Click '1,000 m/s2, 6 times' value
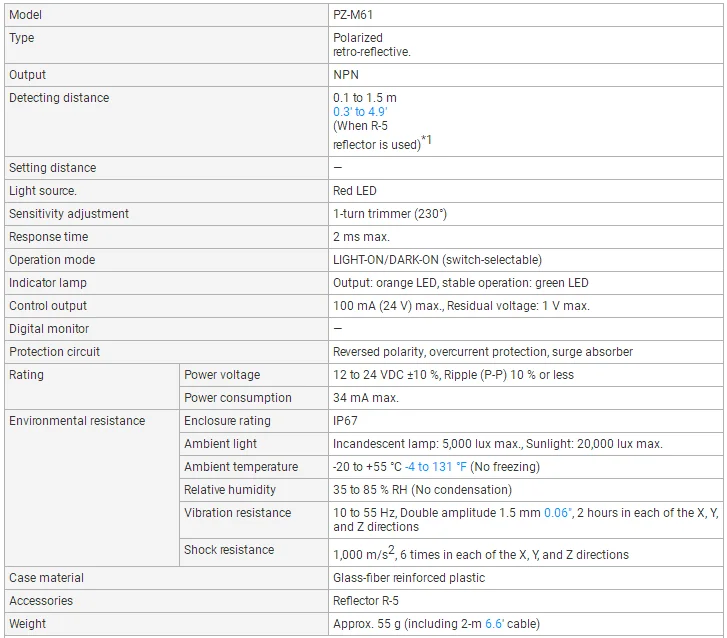This screenshot has width=727, height=638. [x=392, y=553]
